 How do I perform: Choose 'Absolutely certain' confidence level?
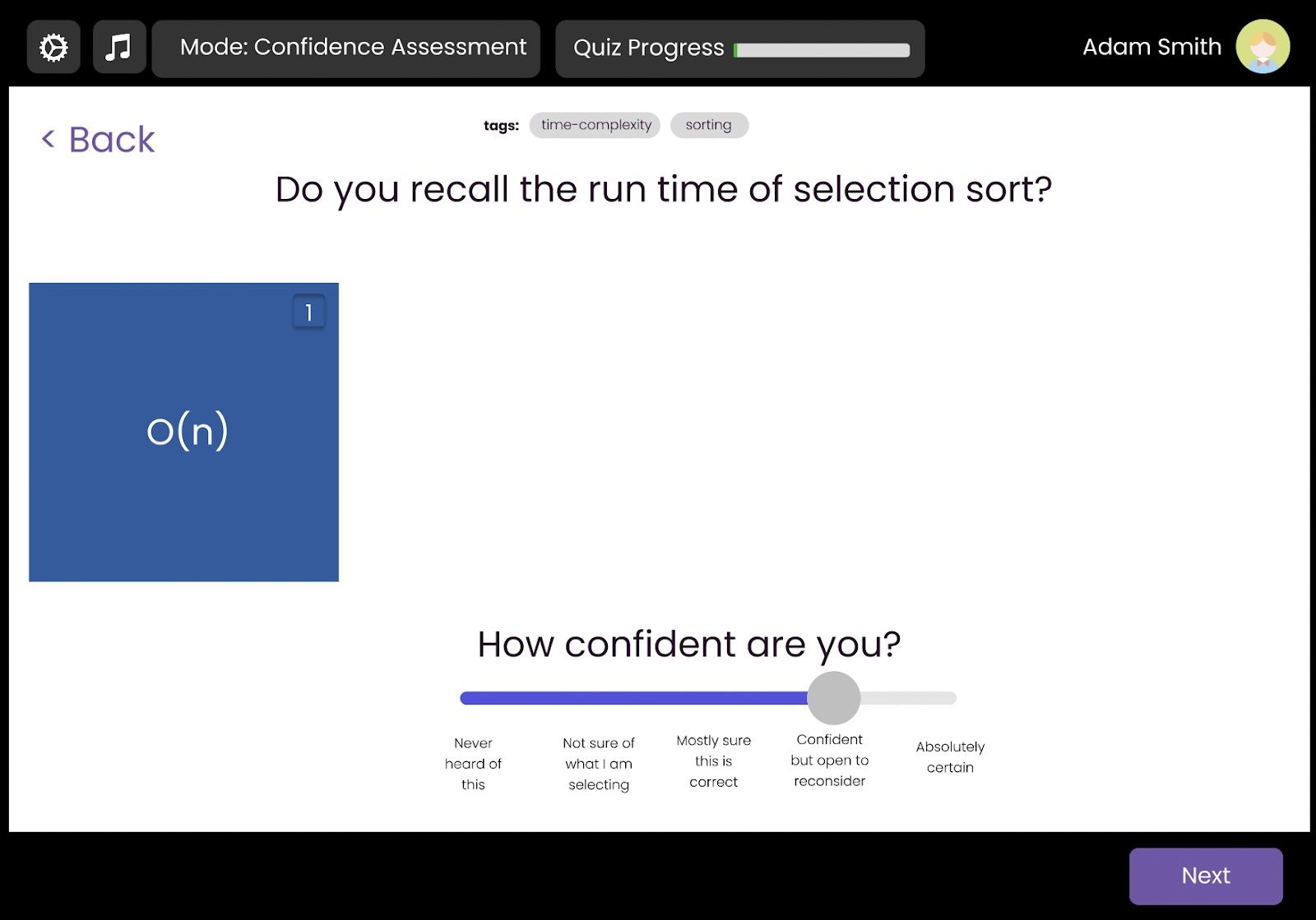pyautogui.click(x=950, y=757)
